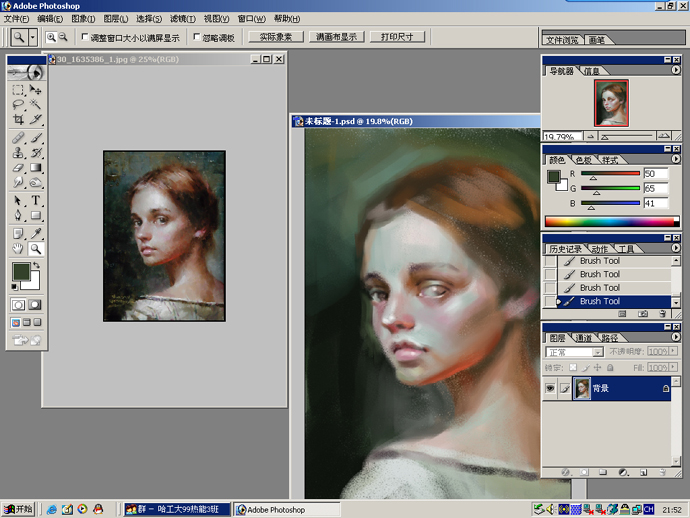Image resolution: width=690 pixels, height=518 pixels.
Task: Switch to Standard edit mode
Action: [18, 305]
